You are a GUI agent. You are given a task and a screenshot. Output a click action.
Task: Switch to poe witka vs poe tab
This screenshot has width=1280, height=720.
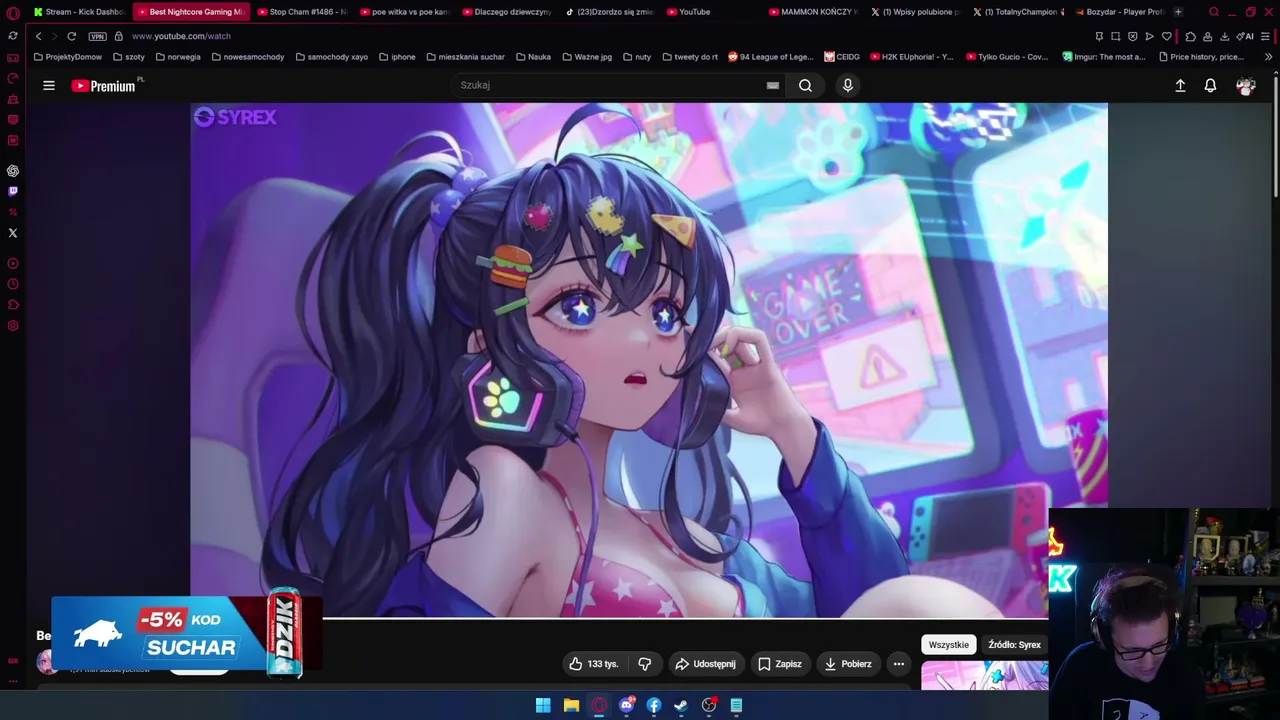(404, 12)
